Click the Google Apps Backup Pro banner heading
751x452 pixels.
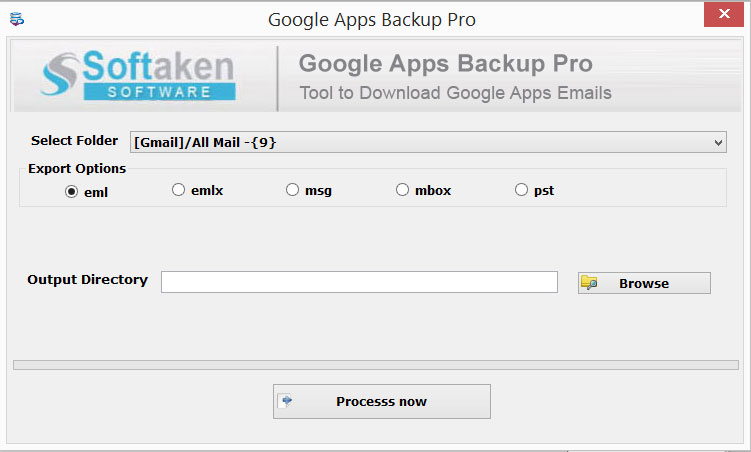(x=446, y=64)
